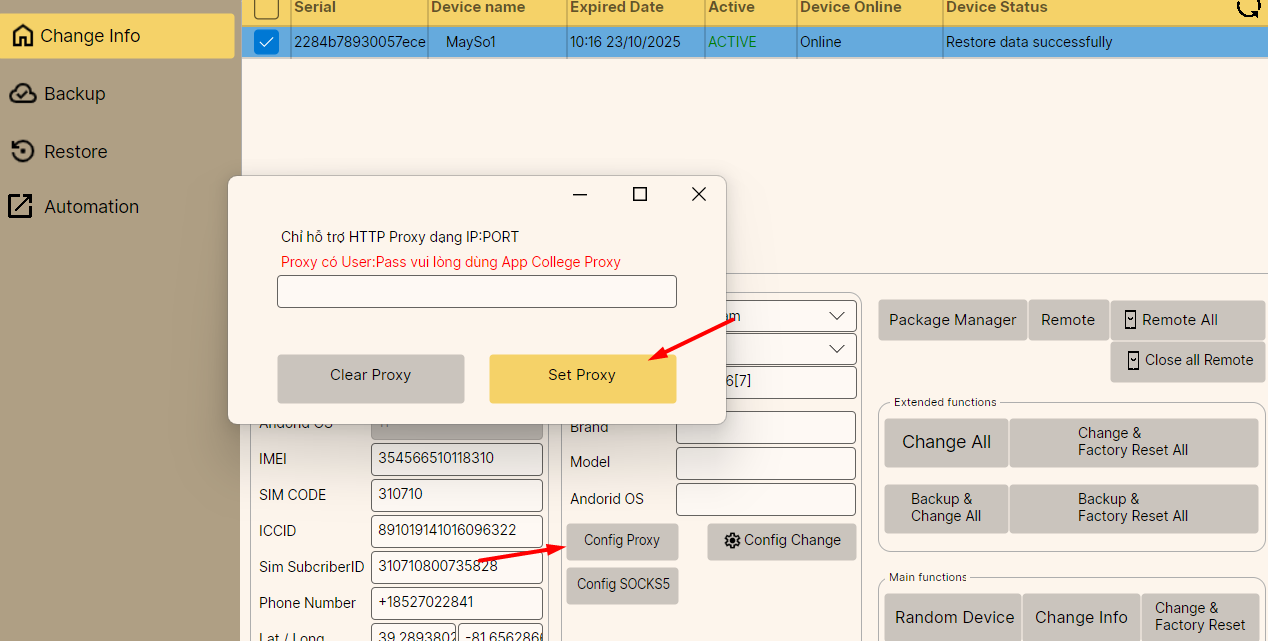
Task: Focus the proxy IP:PORT input box
Action: (476, 291)
